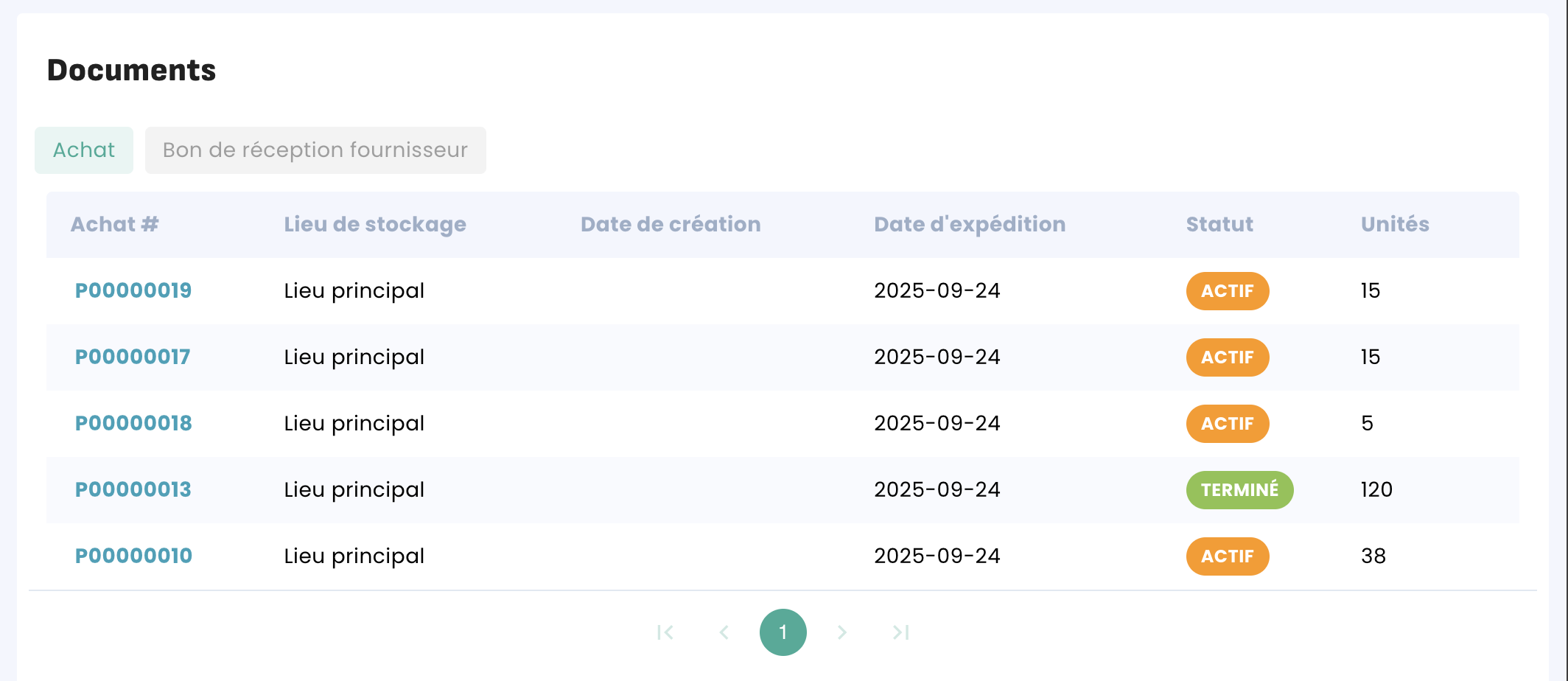The height and width of the screenshot is (681, 1568).
Task: Sort by Achat # column header
Action: point(114,224)
